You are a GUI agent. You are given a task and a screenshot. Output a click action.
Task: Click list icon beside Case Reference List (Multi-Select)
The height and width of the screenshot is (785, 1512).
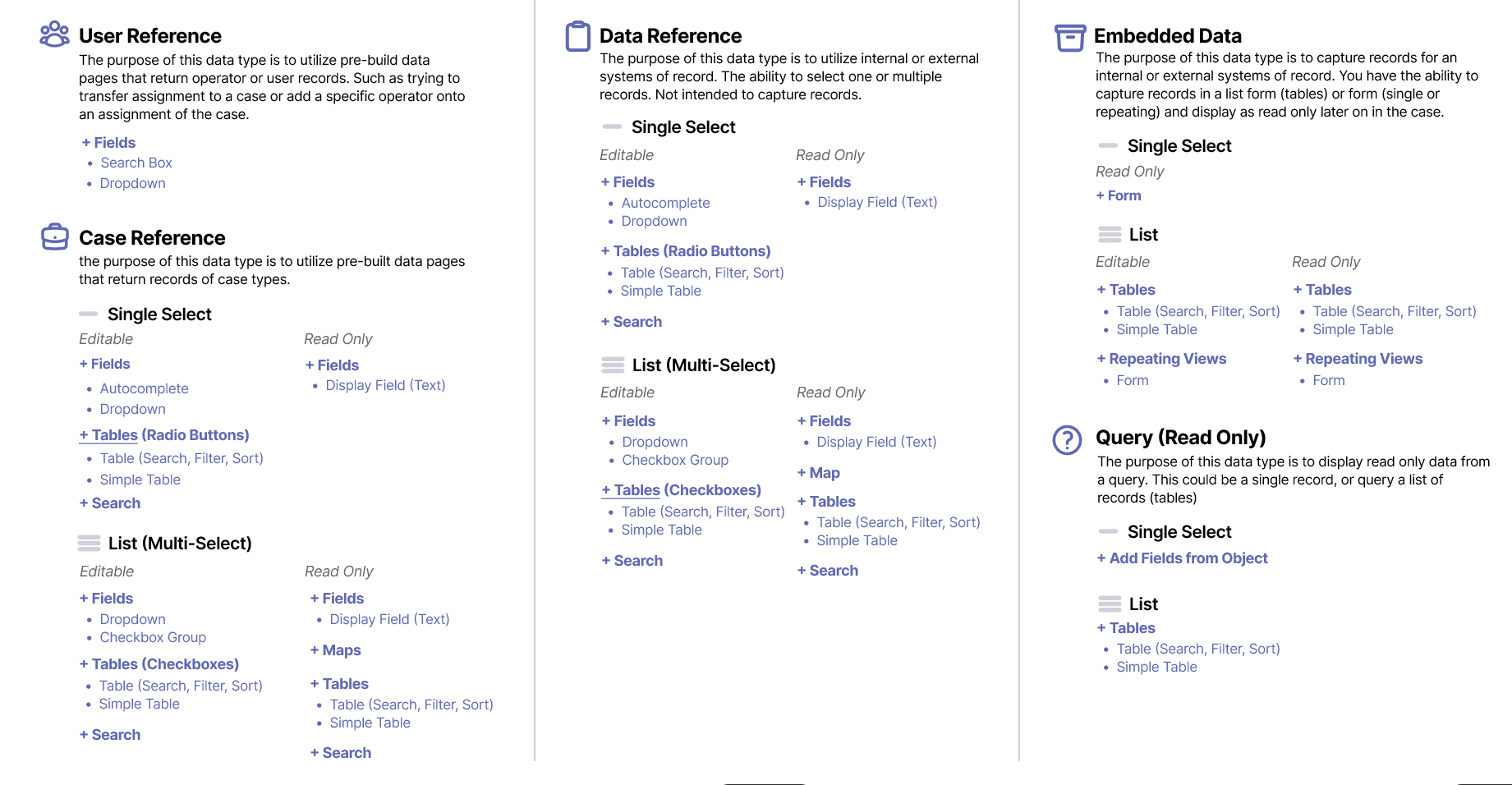click(89, 543)
